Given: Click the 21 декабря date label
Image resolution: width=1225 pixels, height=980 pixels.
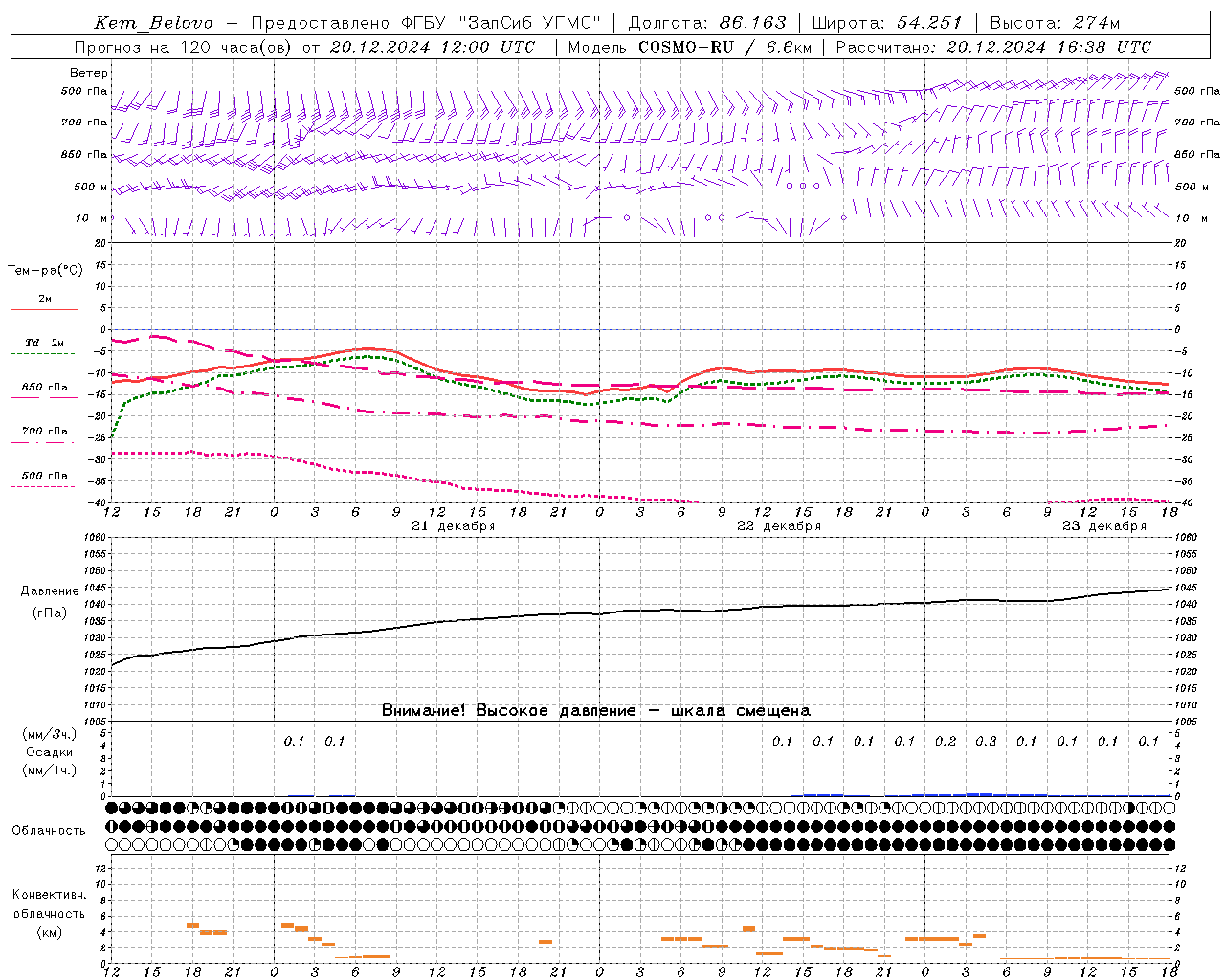Looking at the screenshot, I should point(453,525).
